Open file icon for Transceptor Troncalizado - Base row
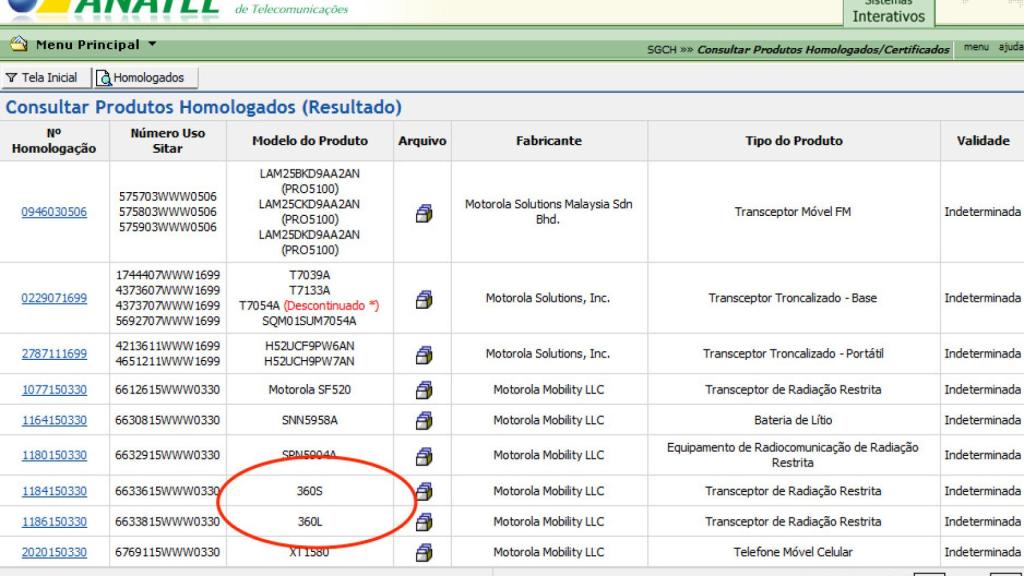1024x576 pixels. click(x=423, y=298)
